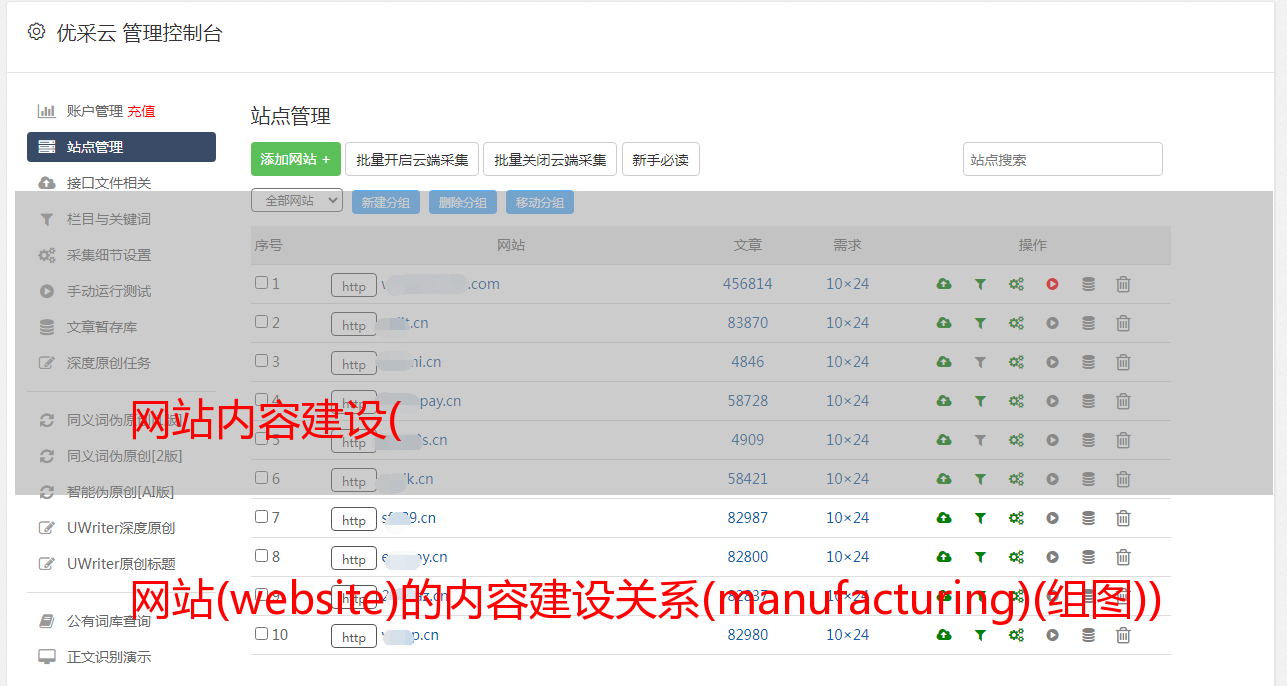The image size is (1287, 686).
Task: Open gear settings icon for the 4909 site
Action: [x=1016, y=440]
